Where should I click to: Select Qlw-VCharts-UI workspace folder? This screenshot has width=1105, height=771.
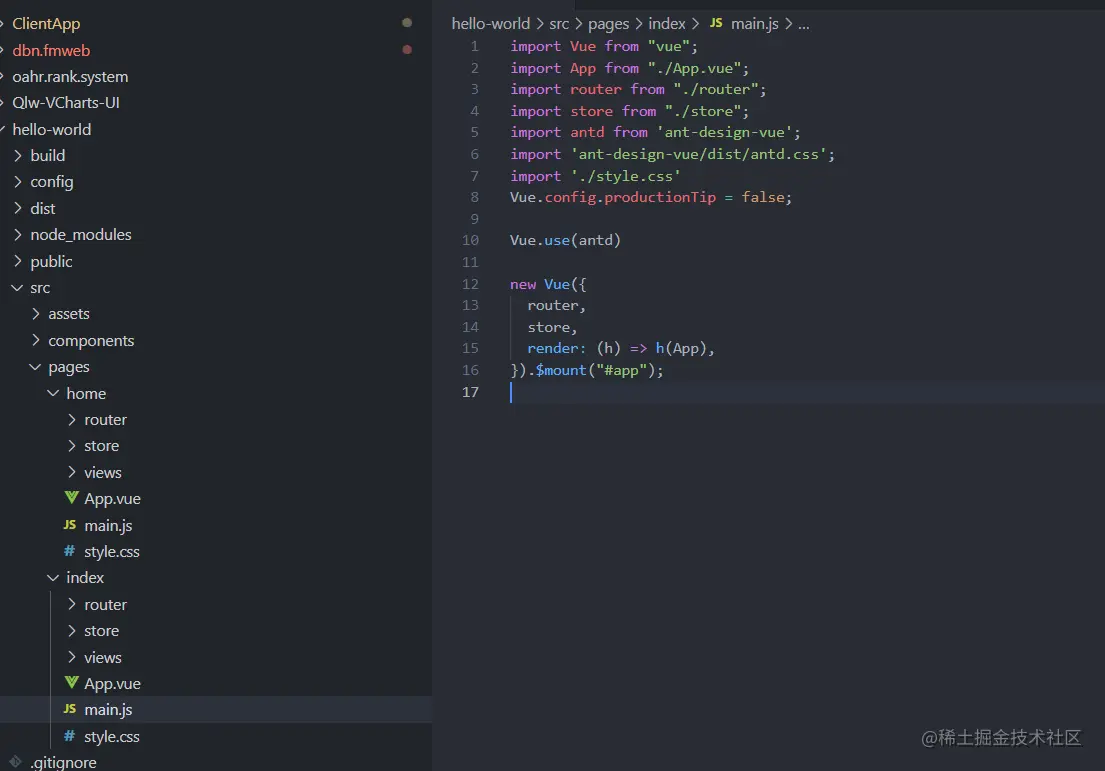[x=66, y=103]
